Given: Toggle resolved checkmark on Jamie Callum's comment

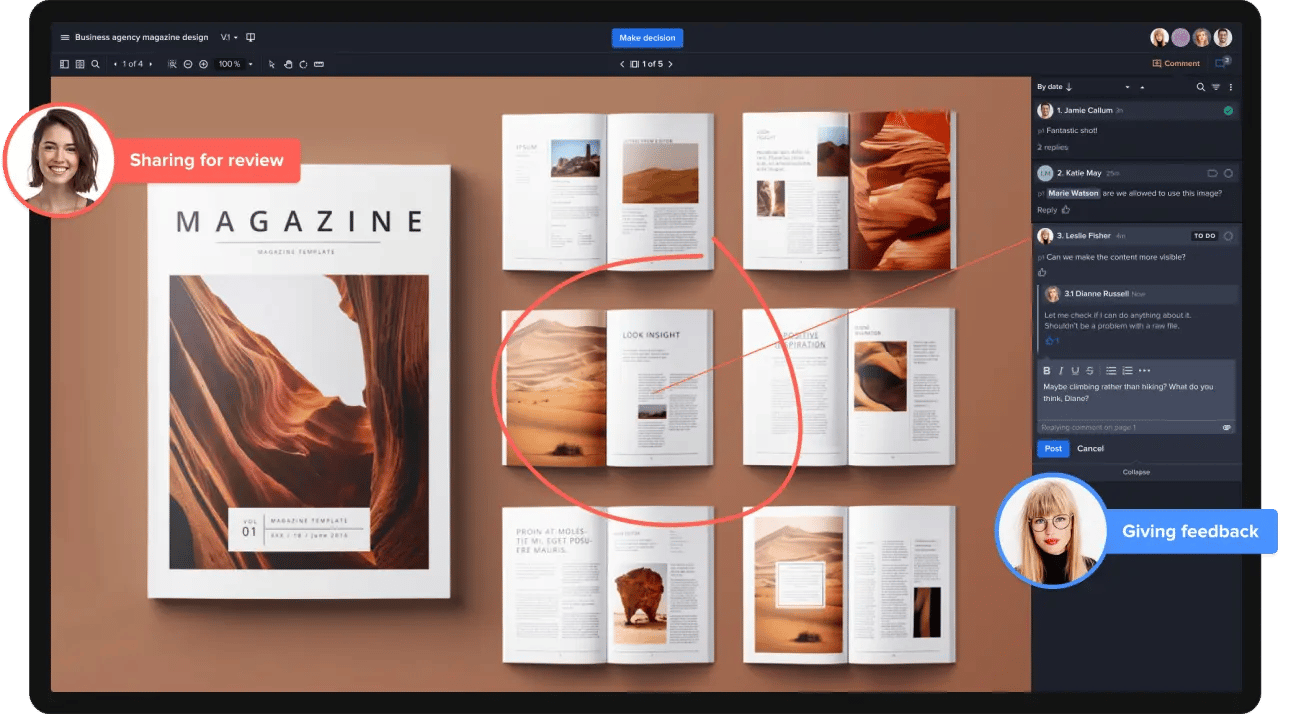Looking at the screenshot, I should (x=1228, y=111).
